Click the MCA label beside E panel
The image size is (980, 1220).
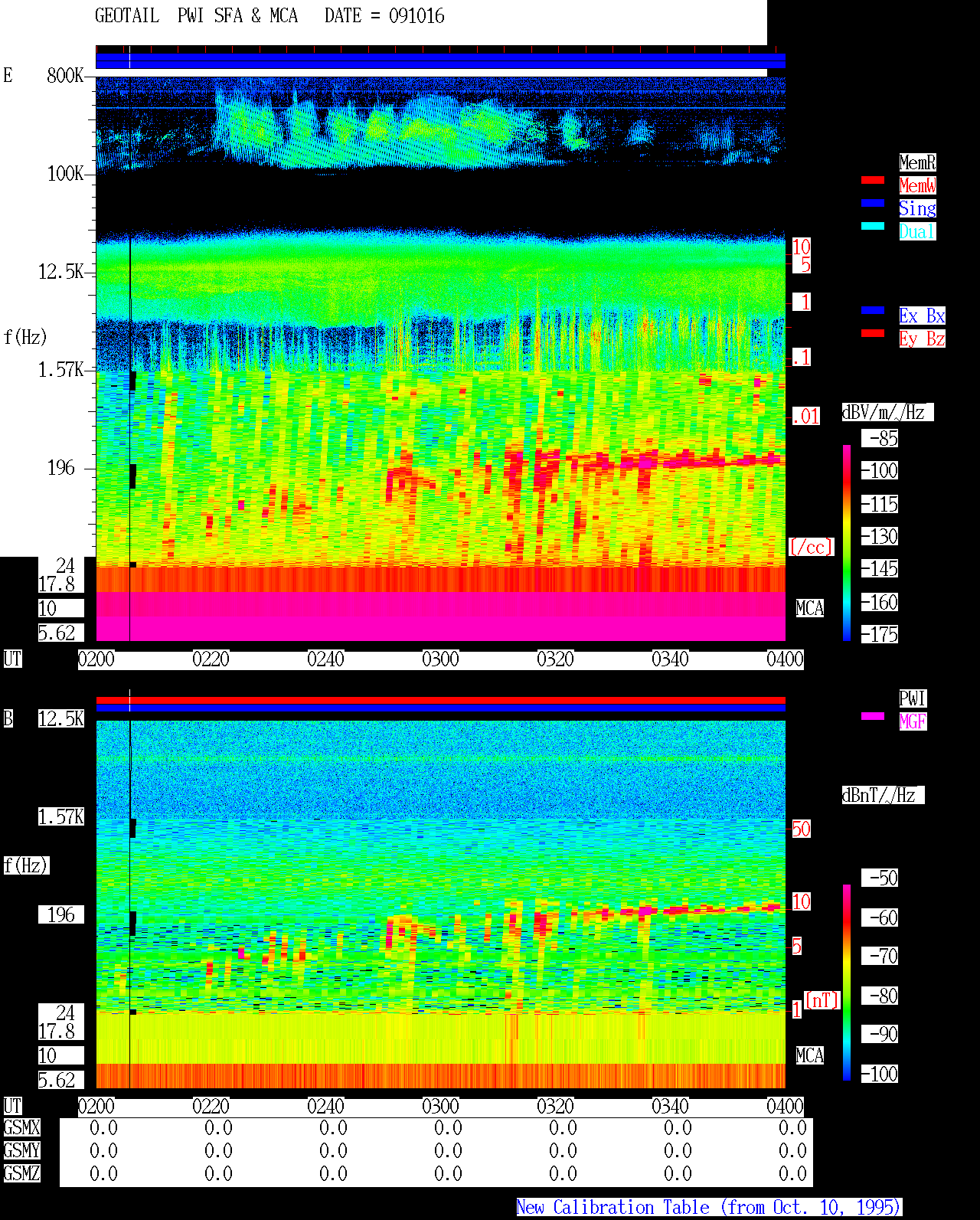point(810,608)
